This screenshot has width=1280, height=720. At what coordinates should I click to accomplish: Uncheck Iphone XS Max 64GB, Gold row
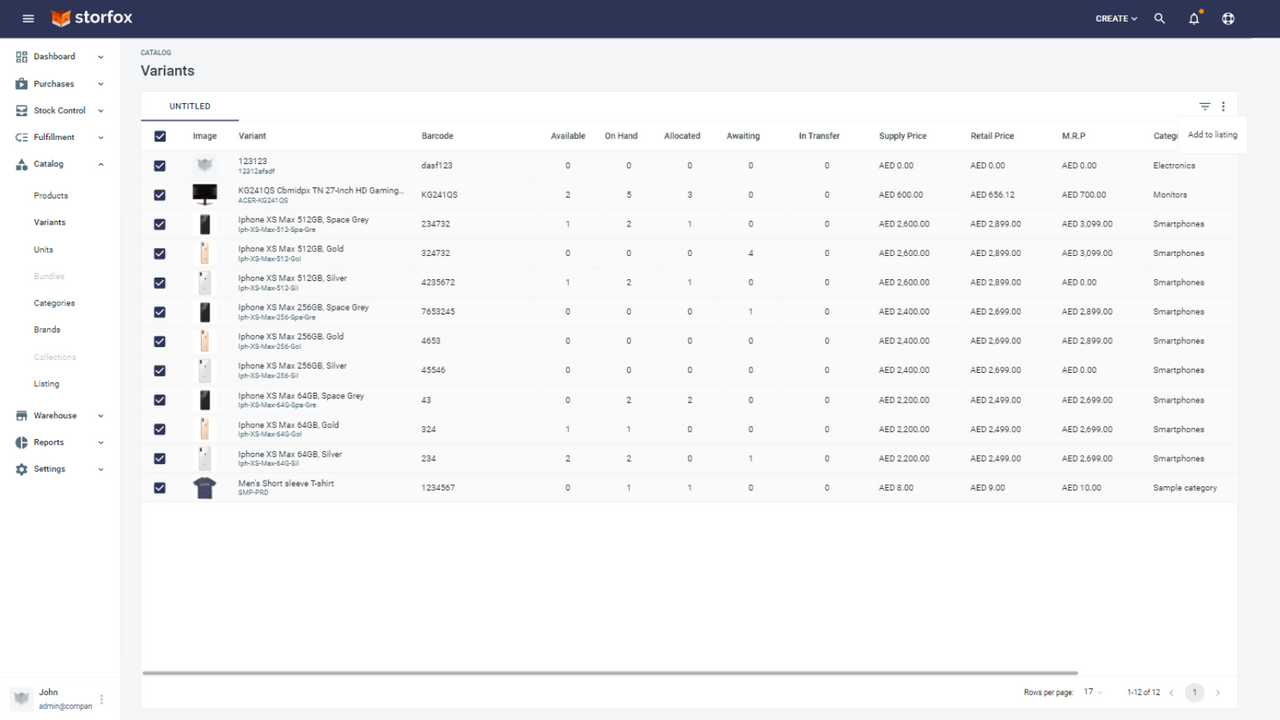[x=160, y=429]
